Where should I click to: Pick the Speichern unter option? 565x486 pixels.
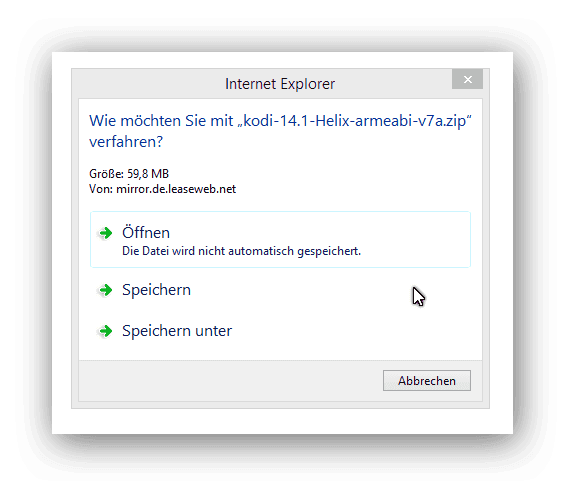(x=280, y=331)
